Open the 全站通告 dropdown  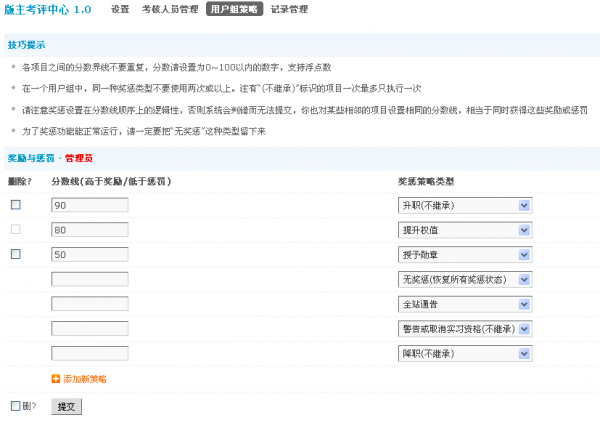pyautogui.click(x=465, y=304)
